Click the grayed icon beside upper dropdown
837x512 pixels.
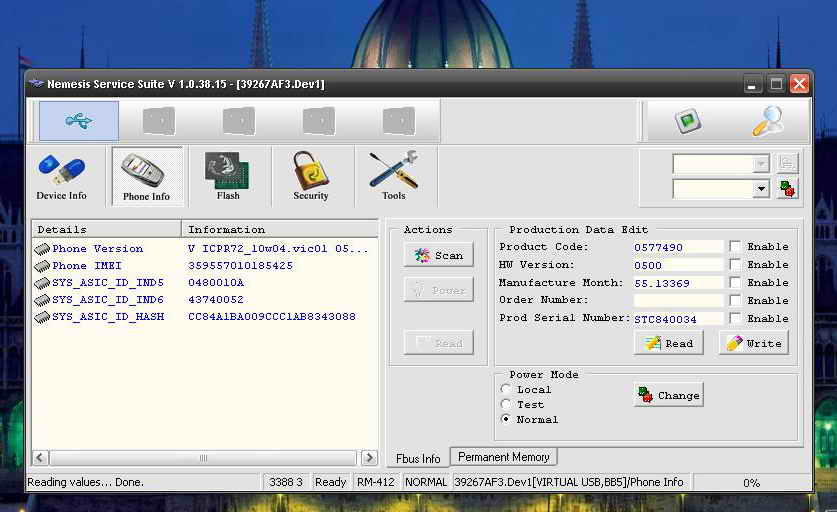pyautogui.click(x=787, y=163)
